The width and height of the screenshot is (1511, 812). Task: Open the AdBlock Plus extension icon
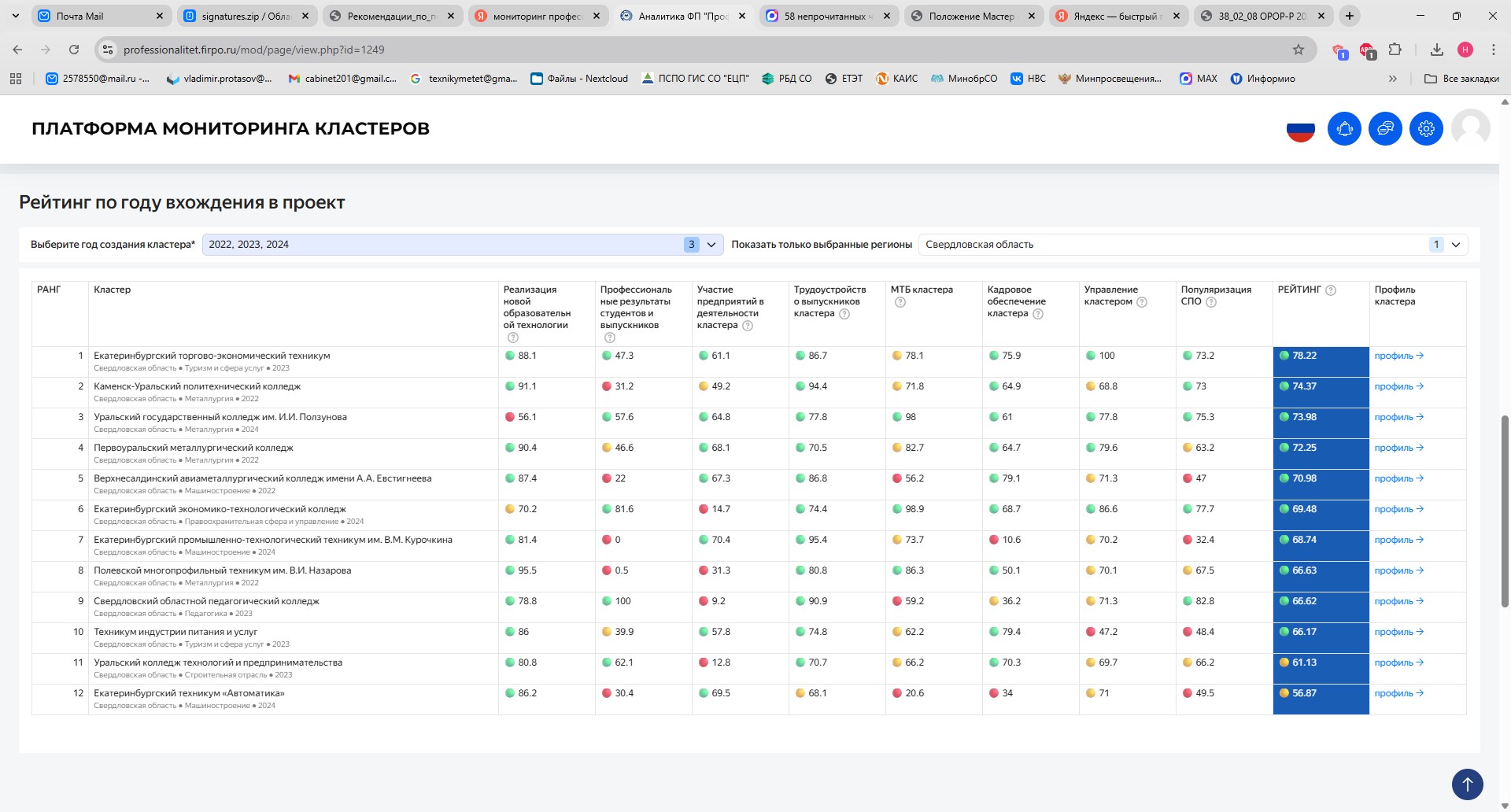pos(1367,50)
